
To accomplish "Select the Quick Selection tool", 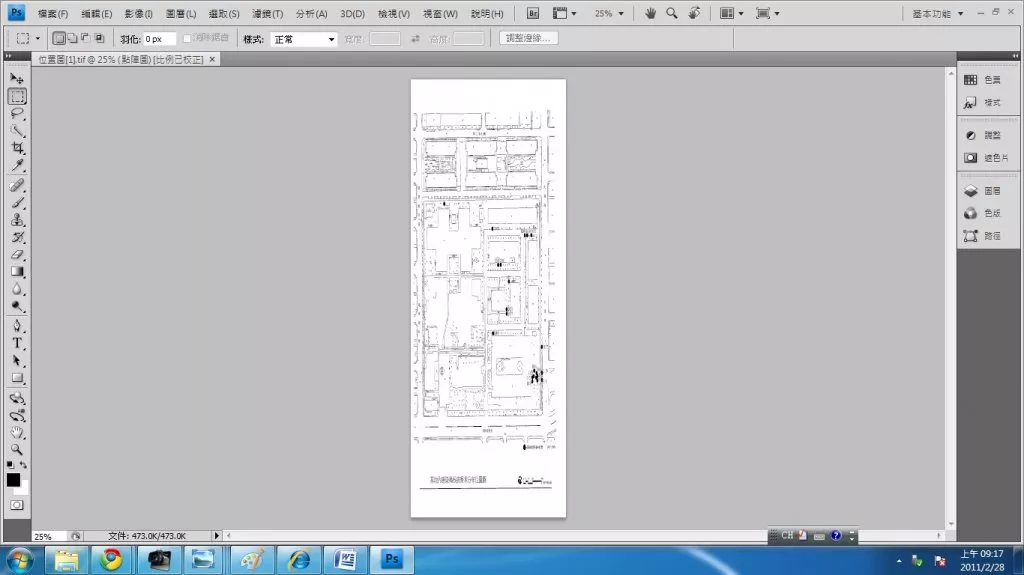I will tap(17, 131).
